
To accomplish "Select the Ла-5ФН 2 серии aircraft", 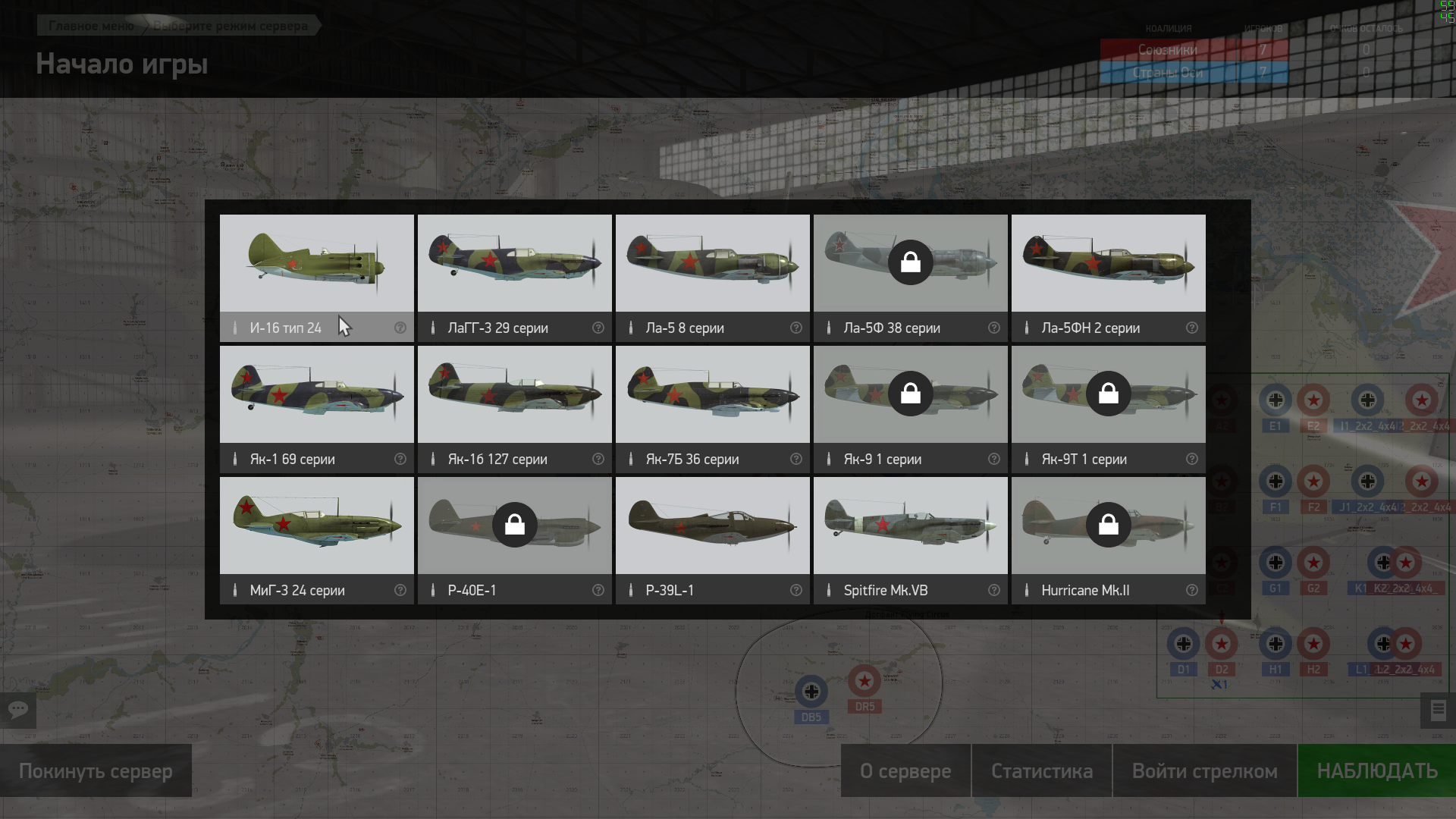I will (1108, 278).
